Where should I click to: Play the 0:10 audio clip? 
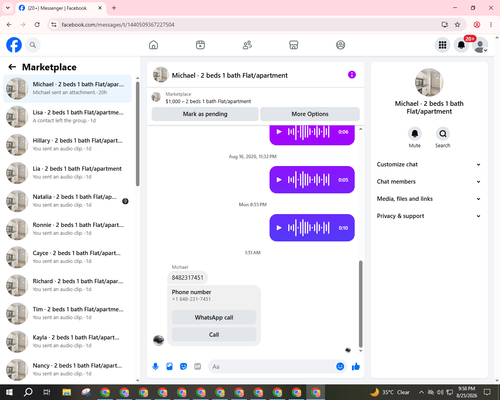click(279, 228)
